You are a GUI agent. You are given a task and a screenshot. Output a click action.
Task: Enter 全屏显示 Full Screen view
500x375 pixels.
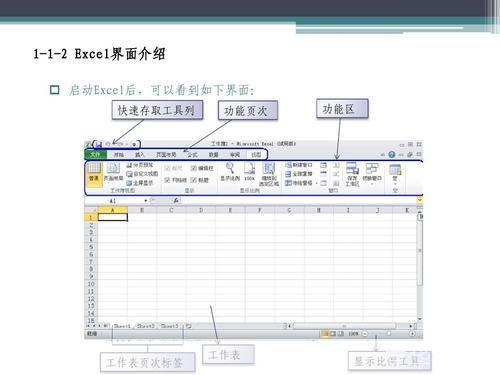[140, 183]
